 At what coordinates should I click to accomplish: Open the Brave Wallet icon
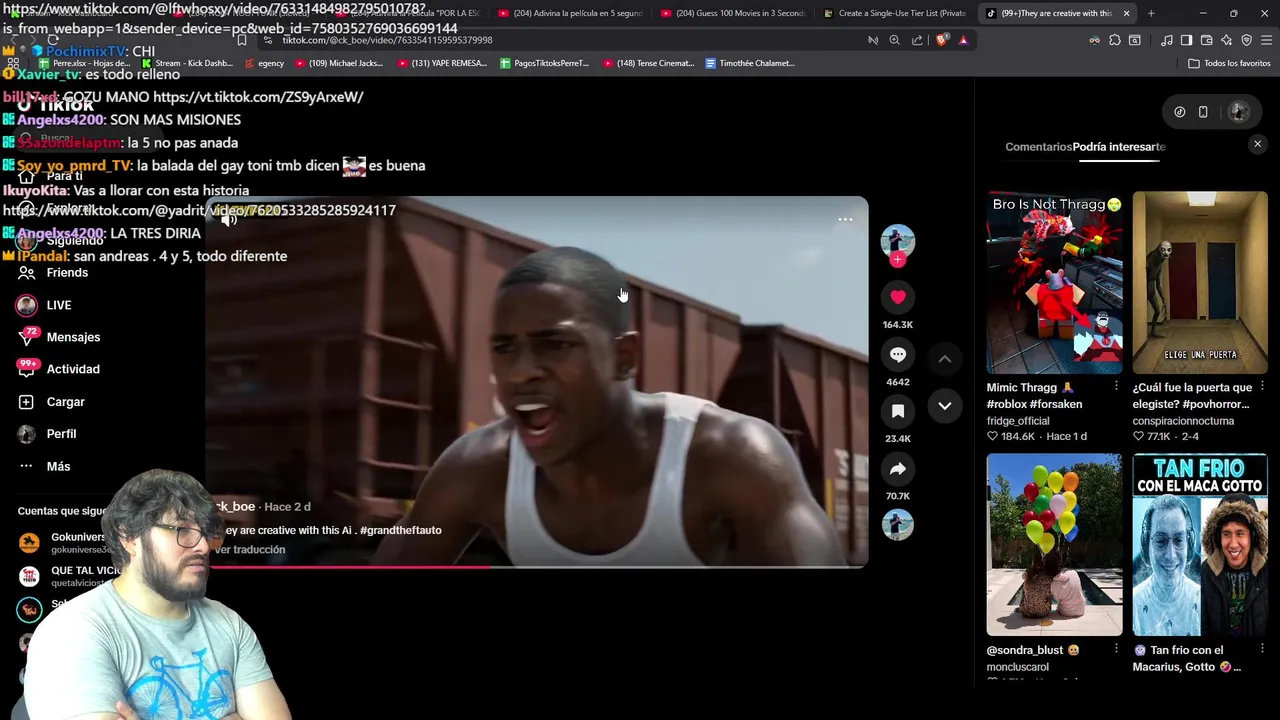[1206, 40]
